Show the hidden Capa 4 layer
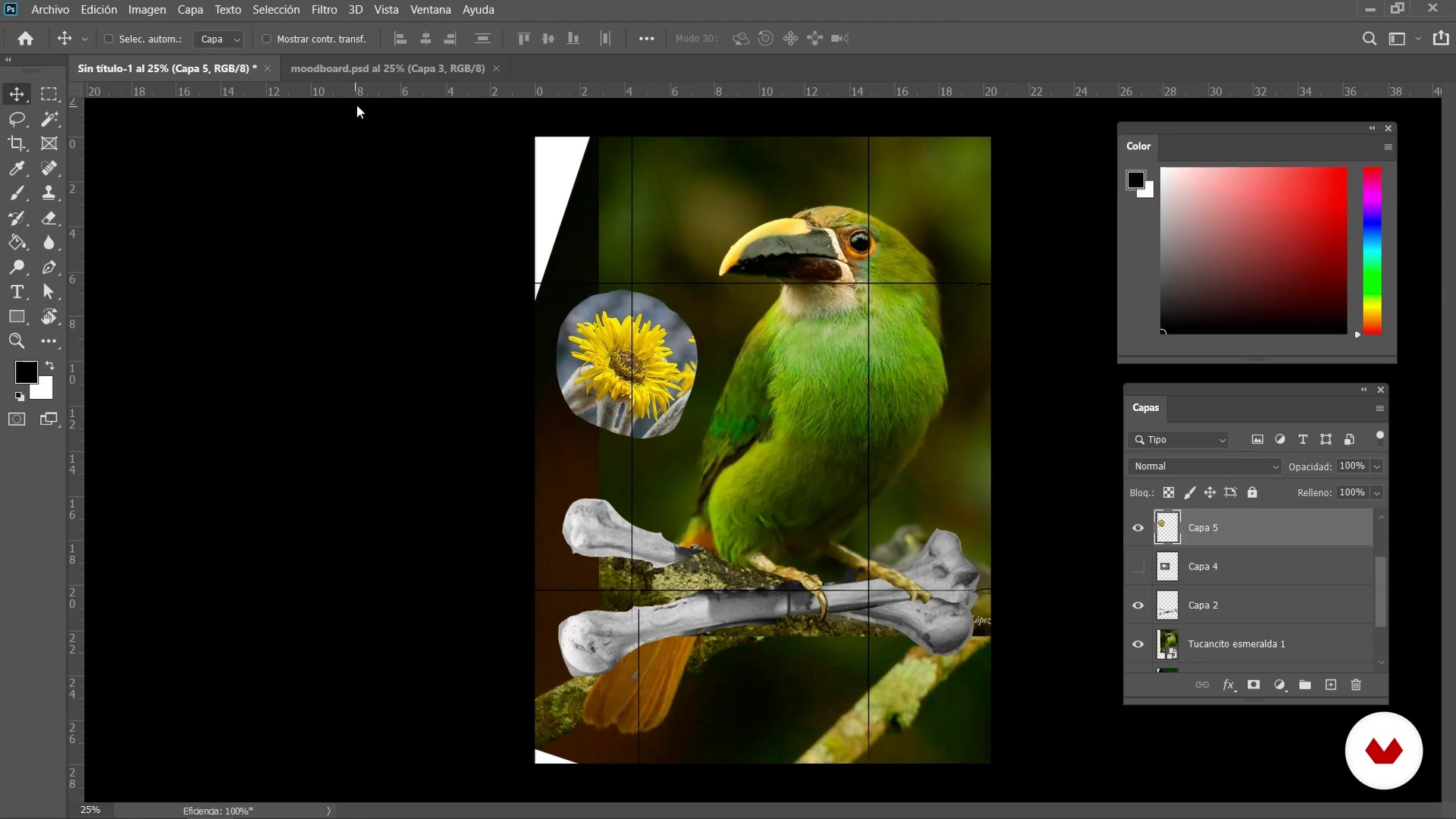Viewport: 1456px width, 819px height. [1137, 566]
